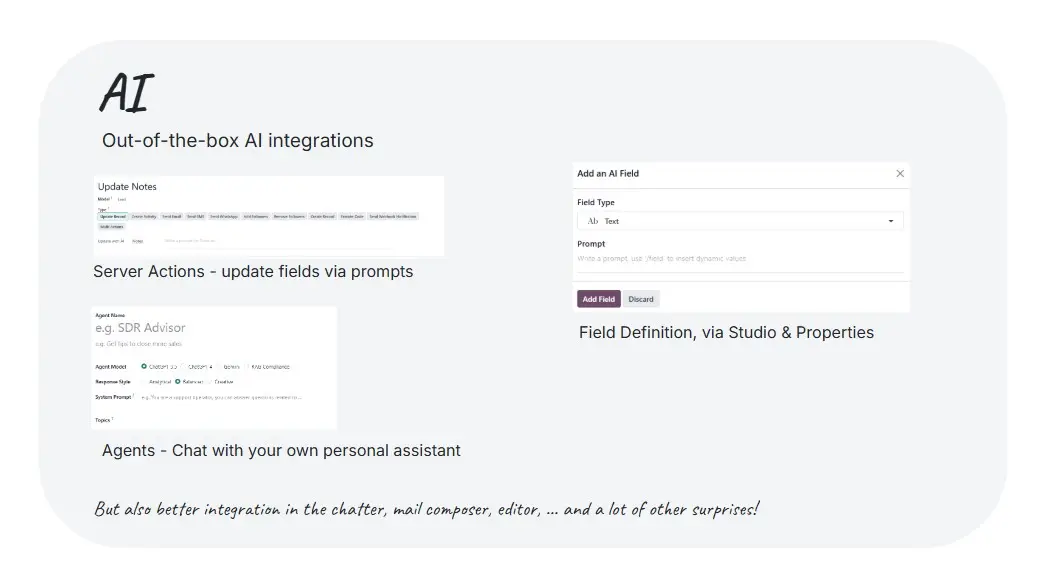Select the Creative response style radio
The height and width of the screenshot is (585, 1045).
[x=211, y=382]
